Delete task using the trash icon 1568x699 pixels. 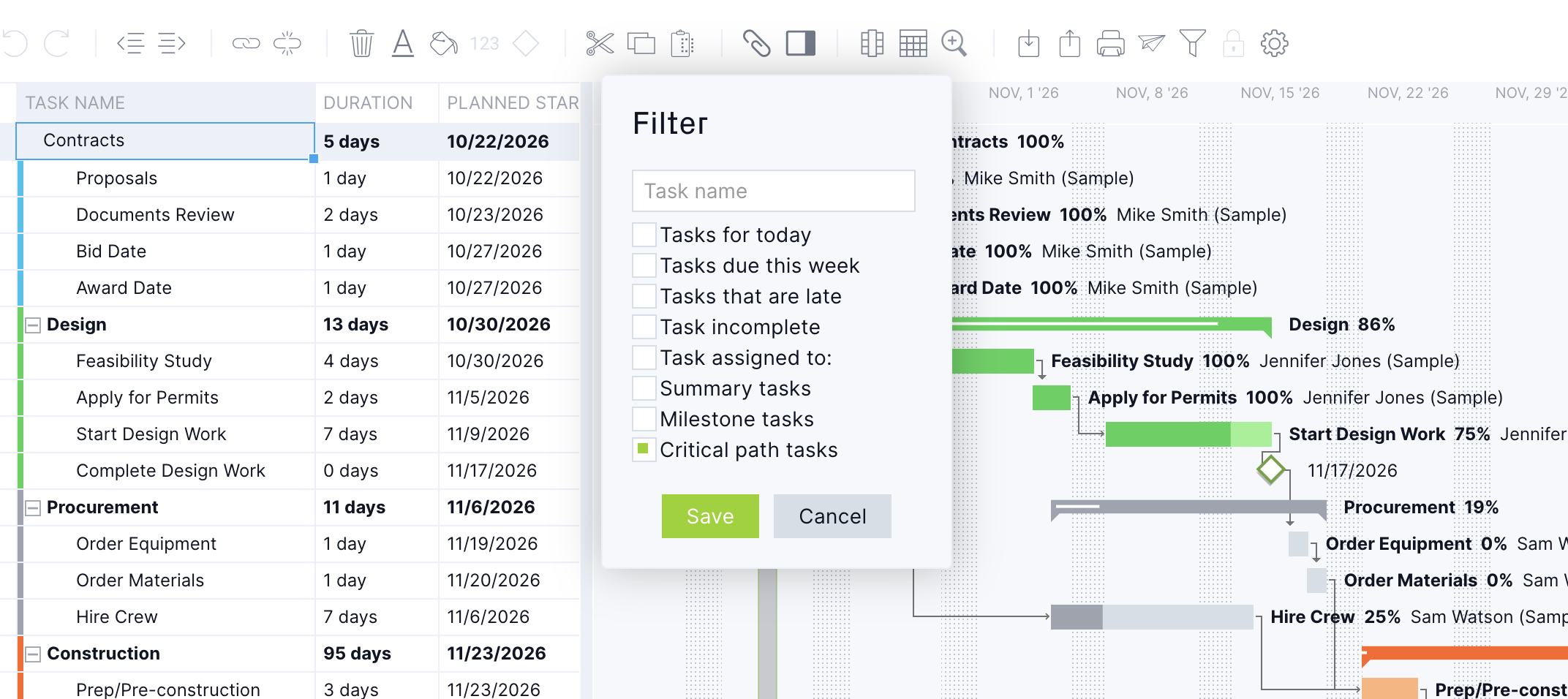click(361, 43)
